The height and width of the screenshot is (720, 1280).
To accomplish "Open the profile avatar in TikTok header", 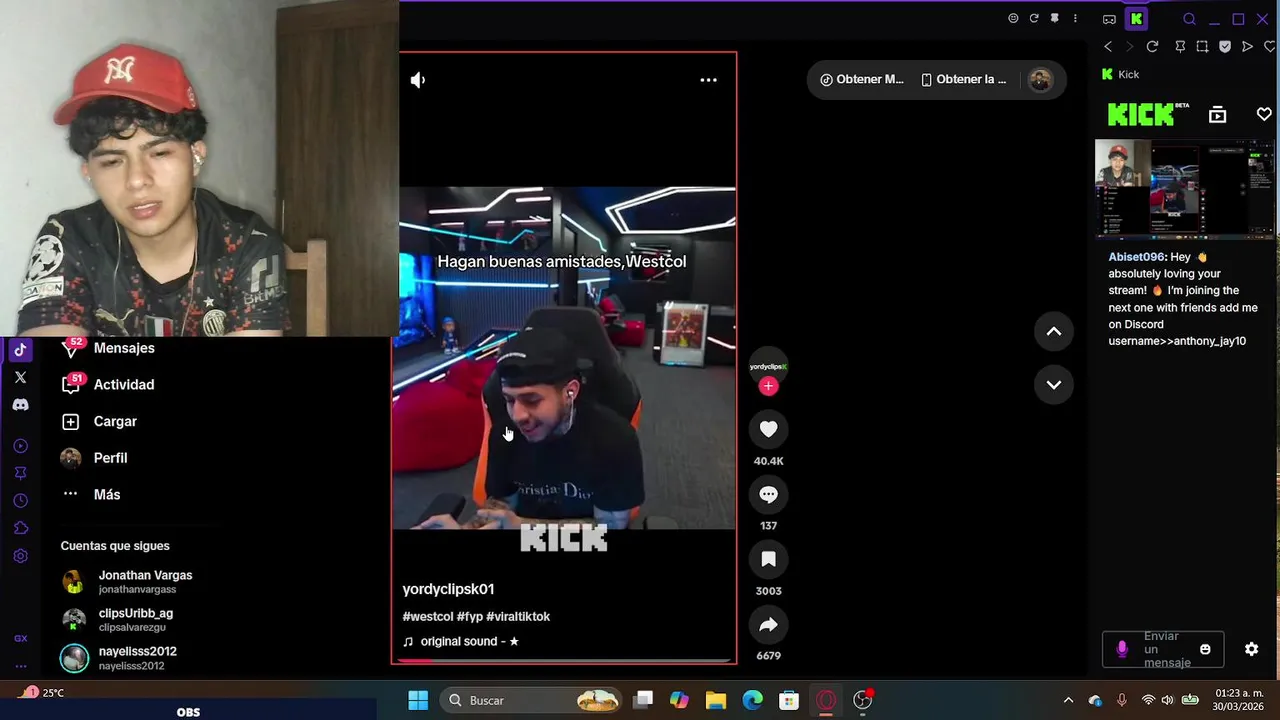I will click(x=1040, y=80).
